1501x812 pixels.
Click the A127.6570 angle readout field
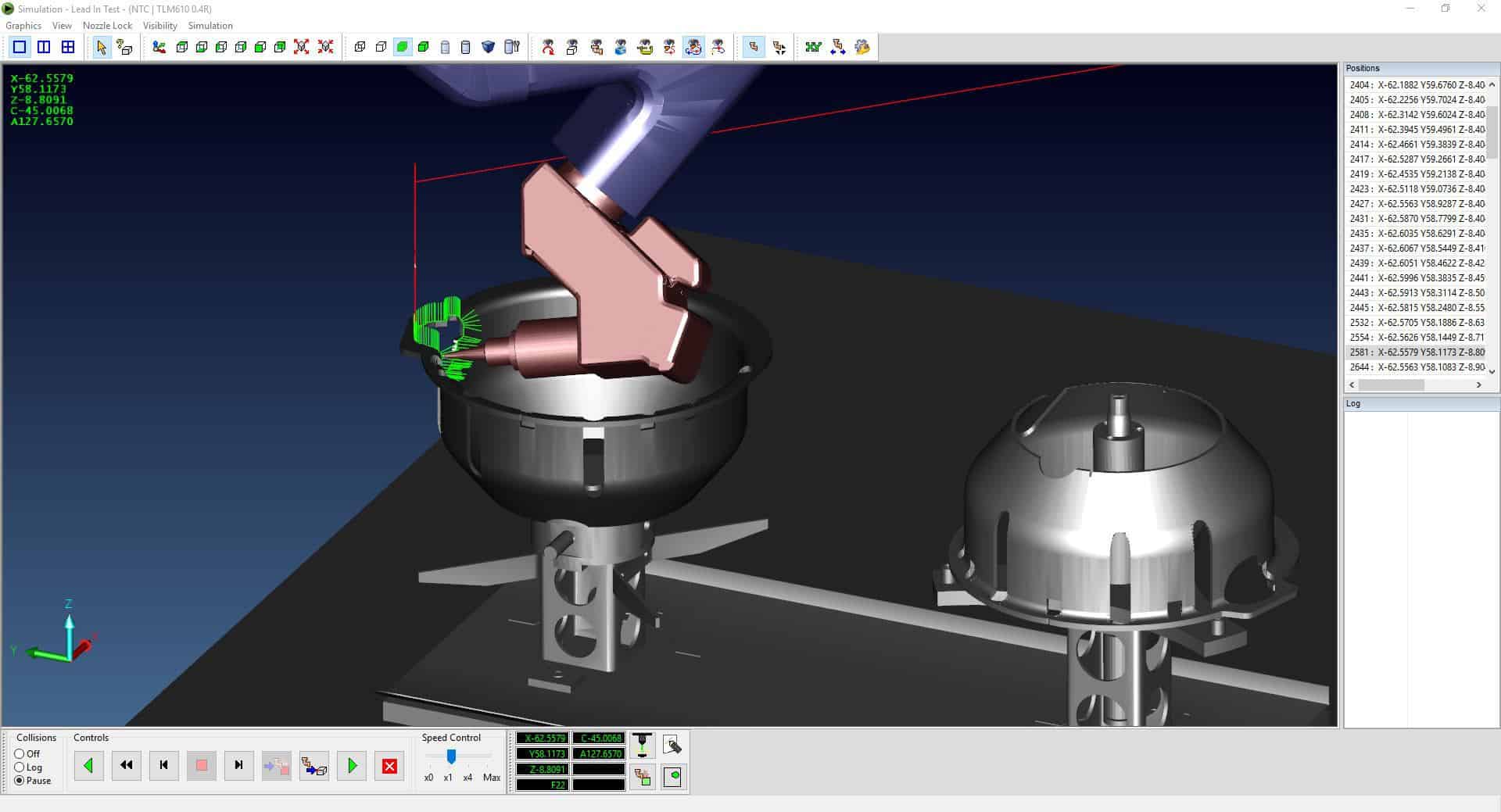tap(599, 753)
